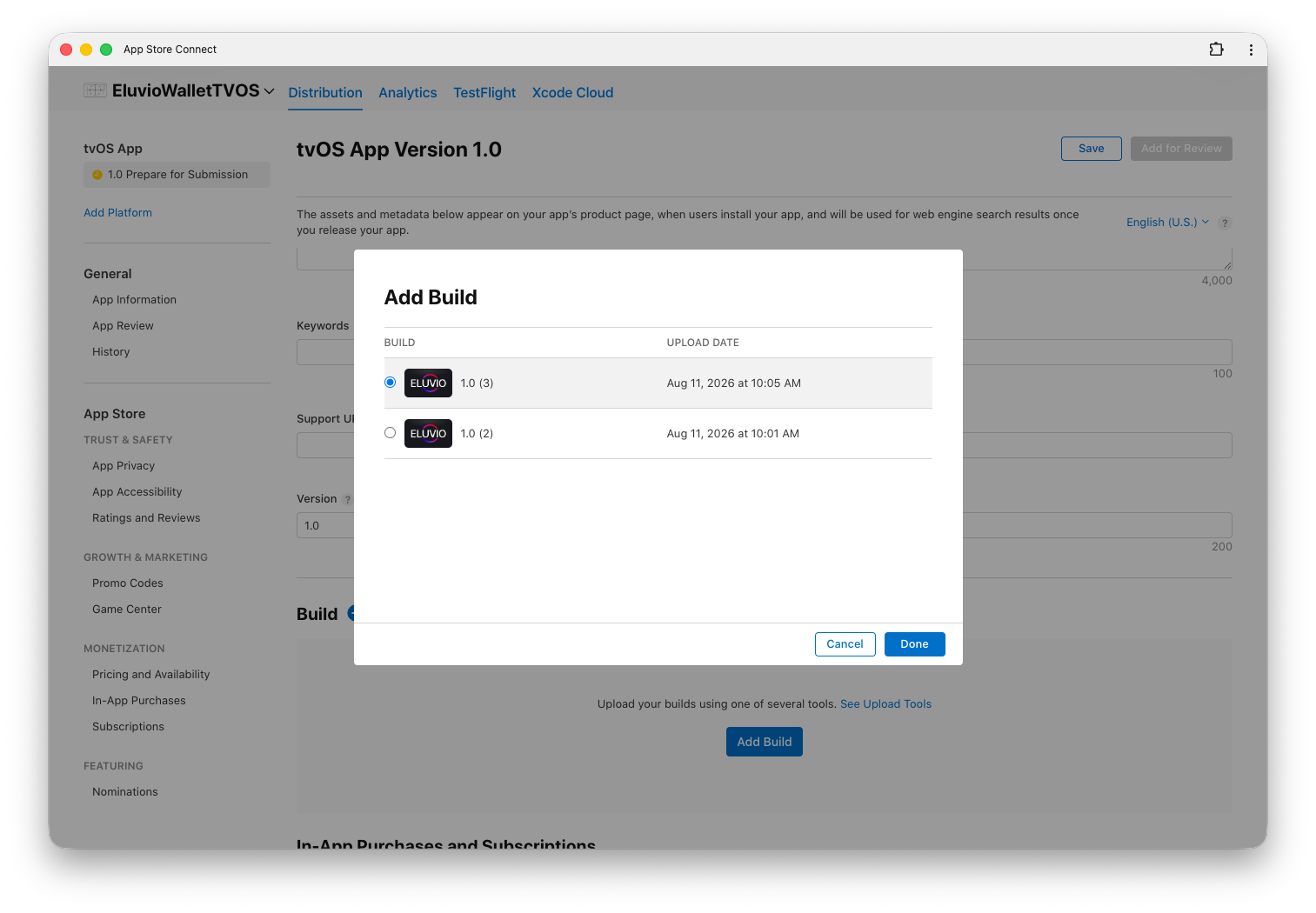The image size is (1316, 913).
Task: Confirm build selection with Done
Action: click(x=914, y=644)
